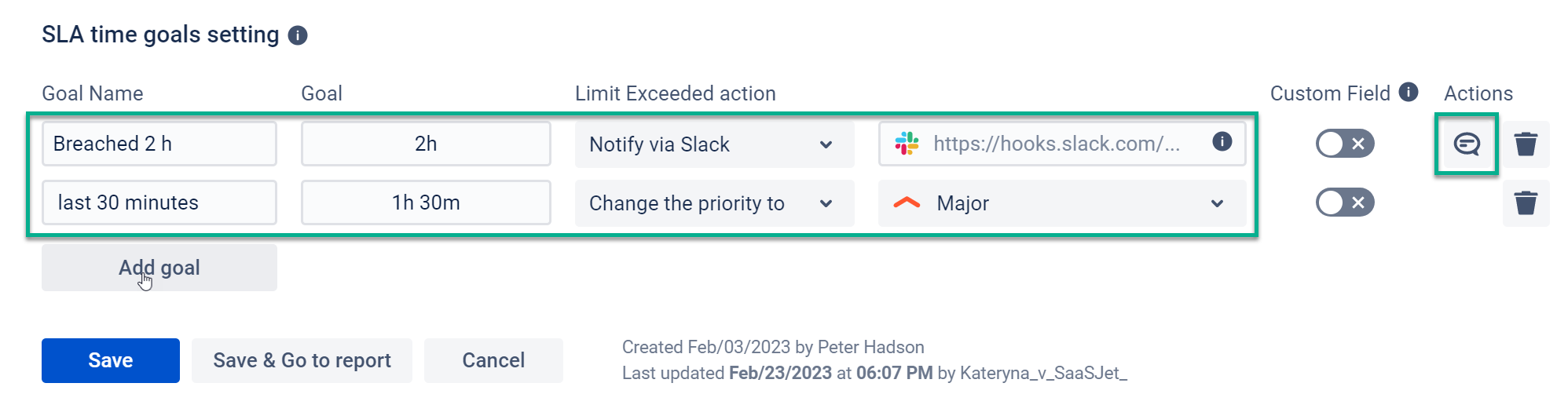Click the Slack webhook URL field

[1057, 144]
